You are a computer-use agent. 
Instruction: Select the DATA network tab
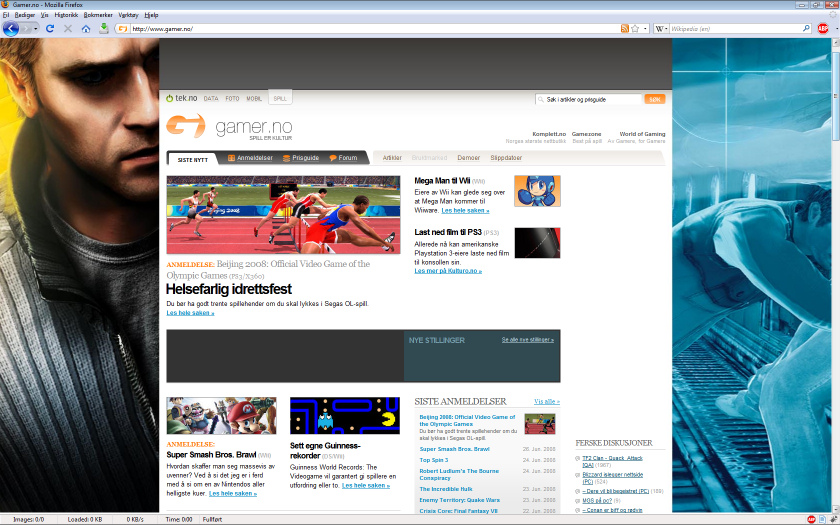pyautogui.click(x=211, y=99)
